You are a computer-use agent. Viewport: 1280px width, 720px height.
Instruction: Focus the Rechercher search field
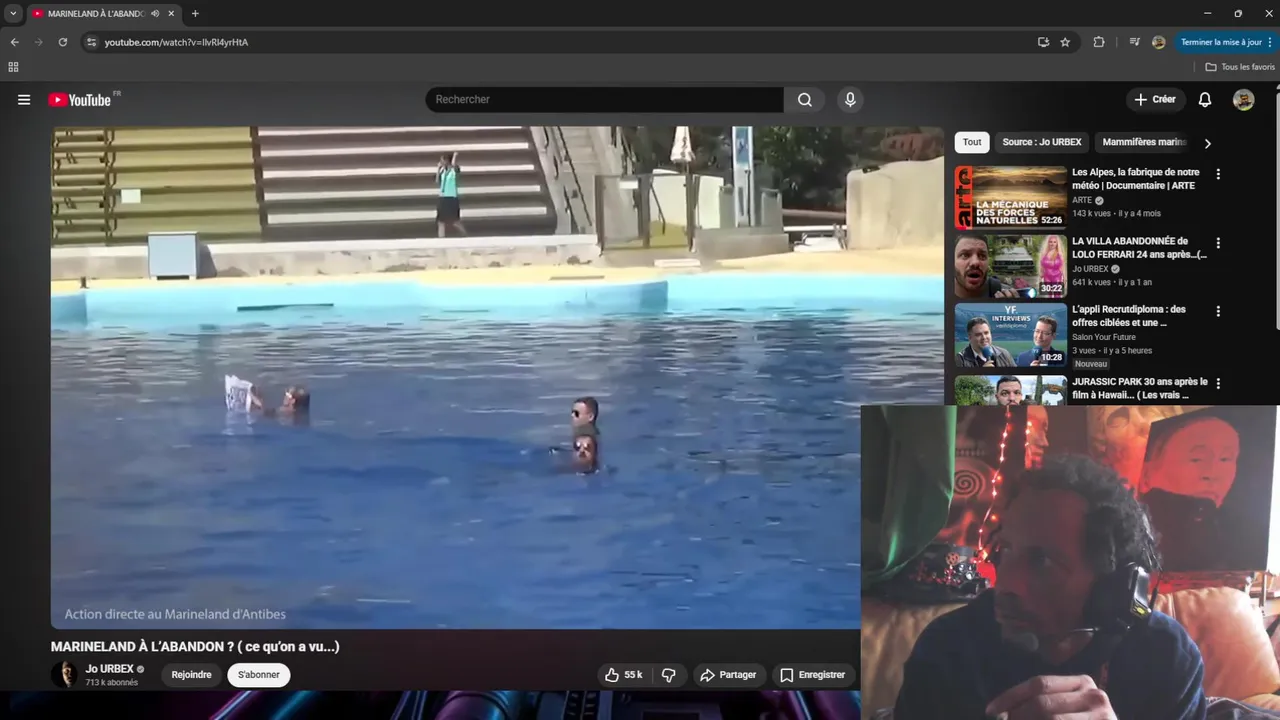click(605, 100)
